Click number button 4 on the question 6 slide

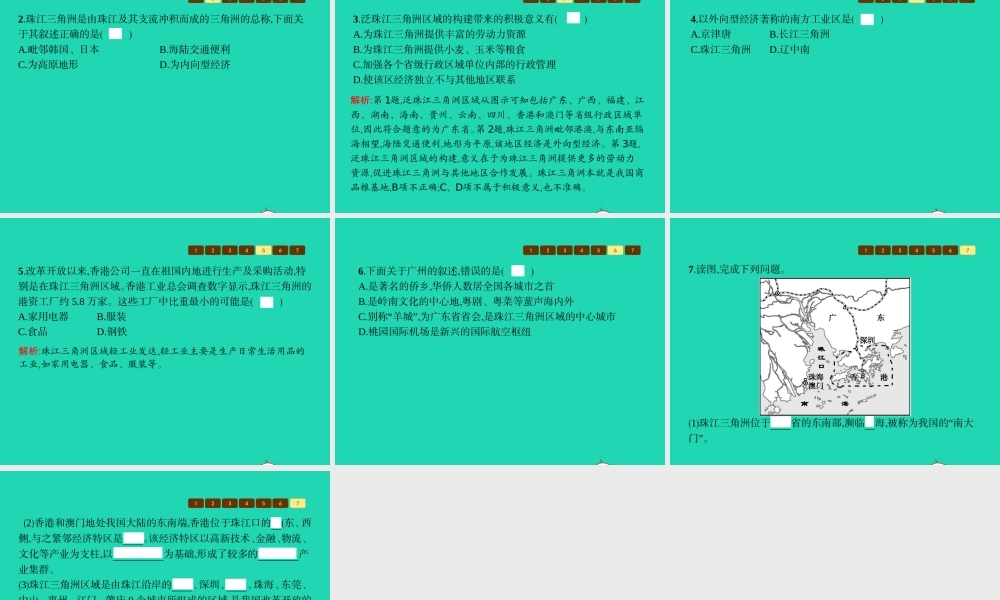pyautogui.click(x=582, y=251)
